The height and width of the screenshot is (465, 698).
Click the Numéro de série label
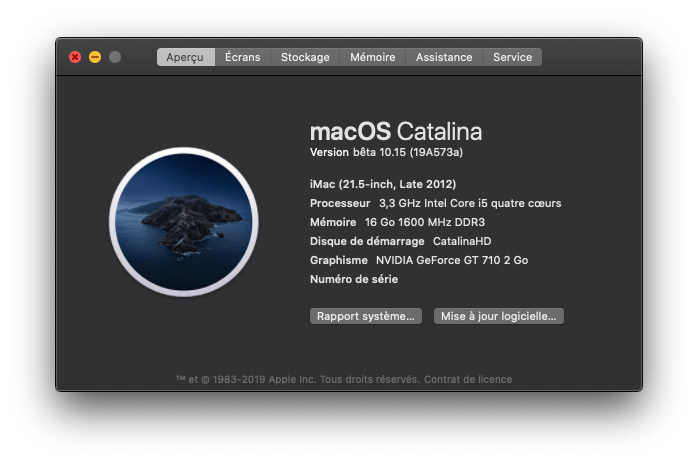pyautogui.click(x=354, y=279)
